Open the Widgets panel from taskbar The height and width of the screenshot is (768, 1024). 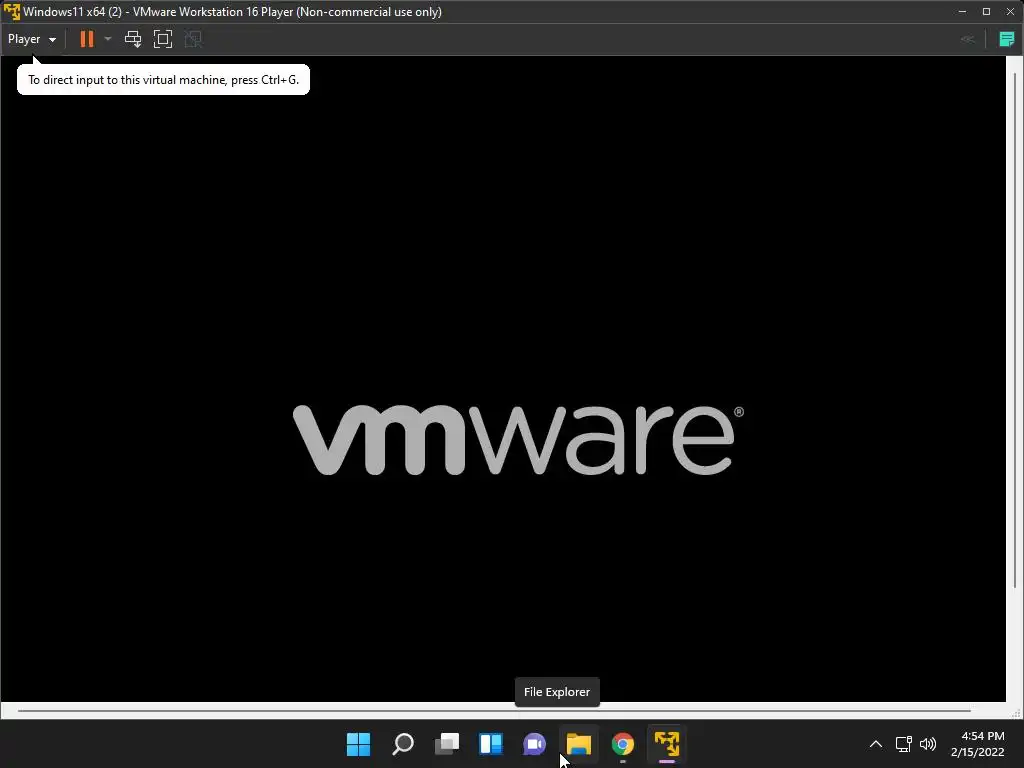pos(490,744)
